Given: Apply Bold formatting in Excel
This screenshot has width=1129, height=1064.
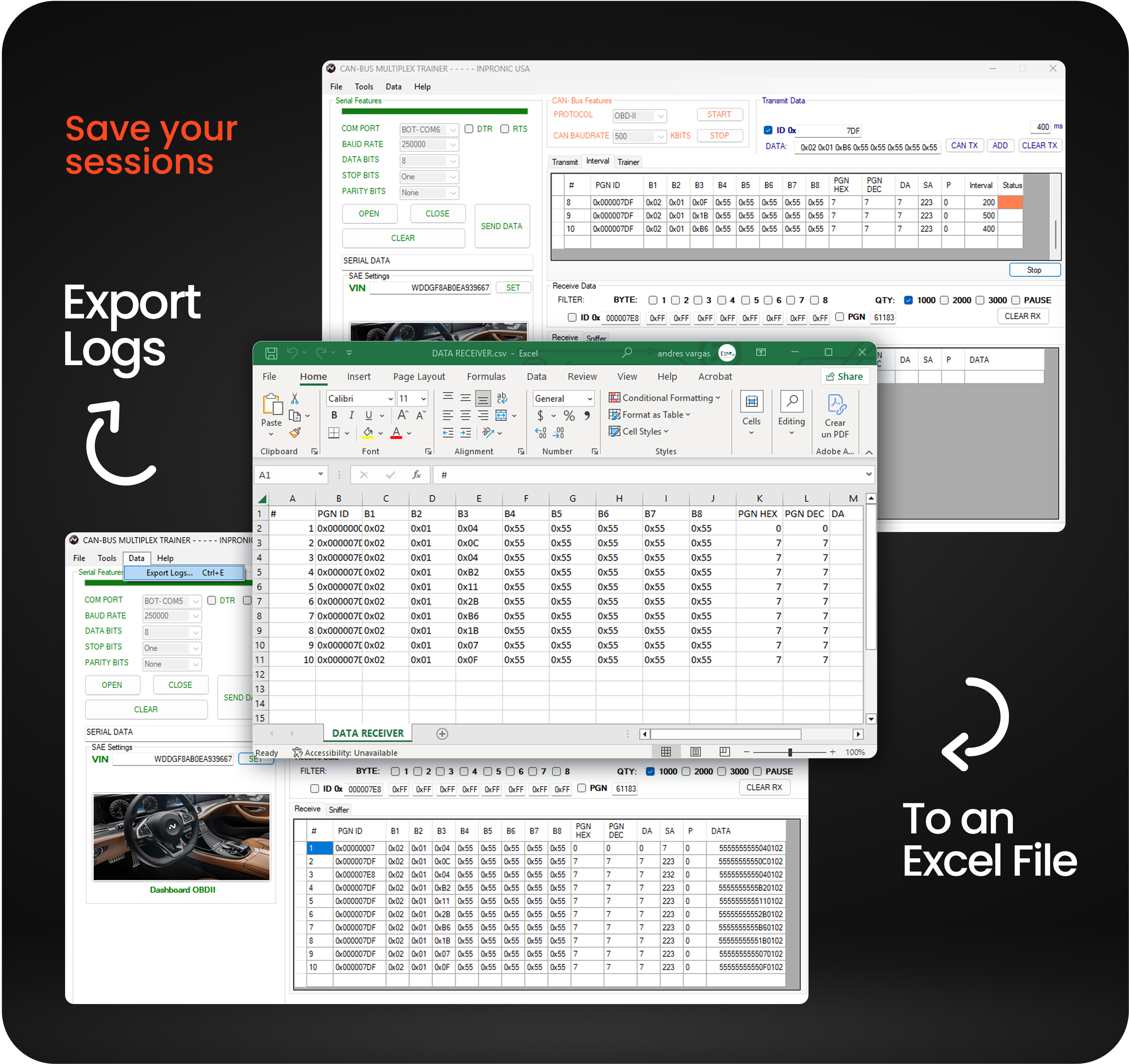Looking at the screenshot, I should 334,415.
